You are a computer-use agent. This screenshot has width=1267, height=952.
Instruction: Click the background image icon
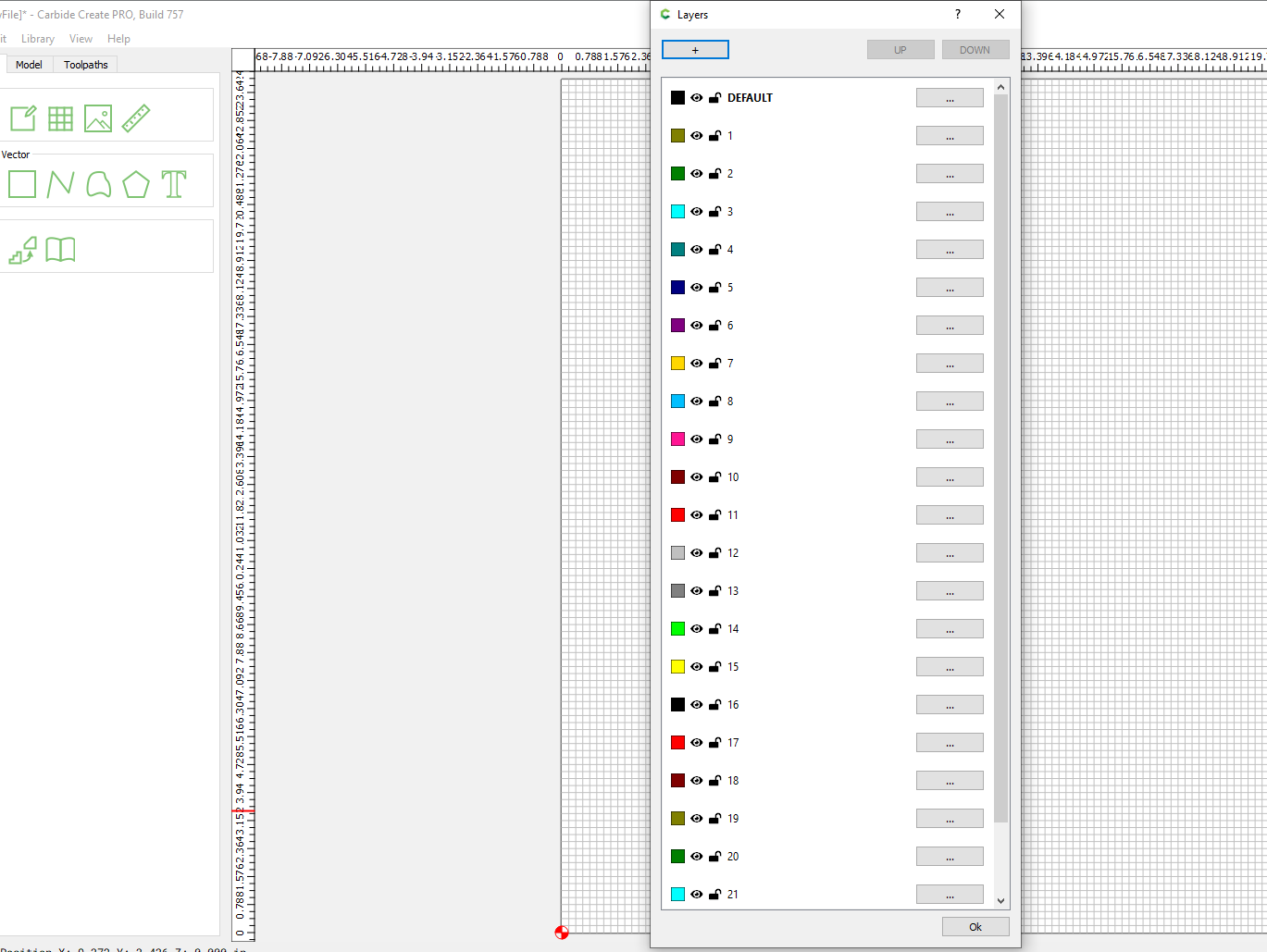98,118
